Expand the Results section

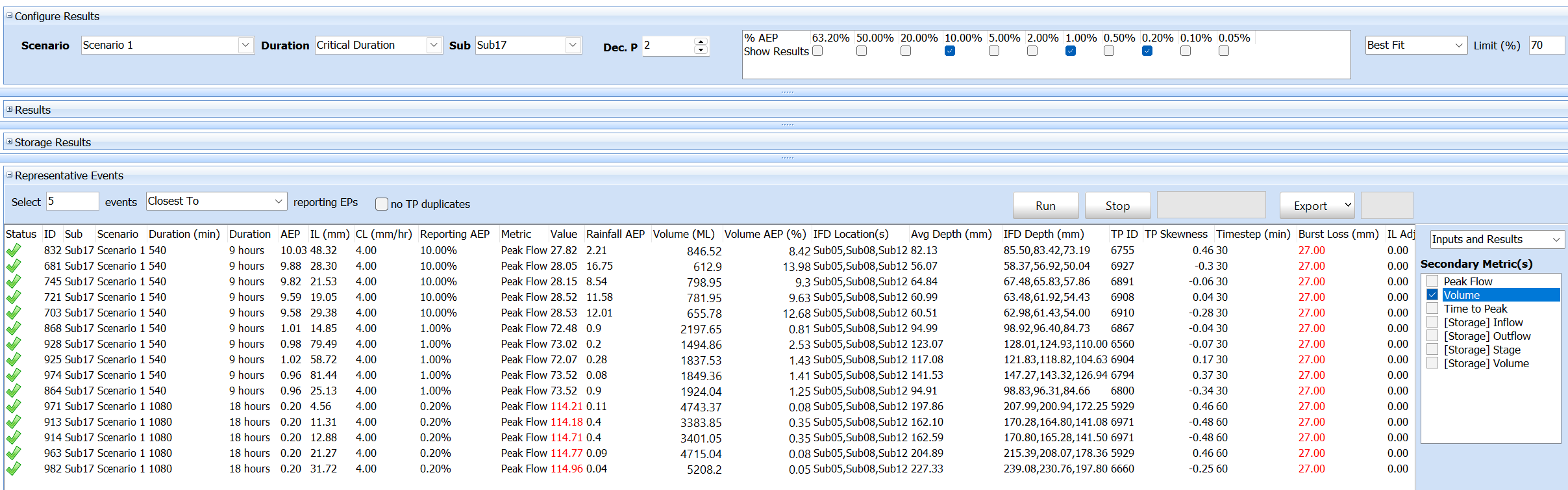coord(9,109)
